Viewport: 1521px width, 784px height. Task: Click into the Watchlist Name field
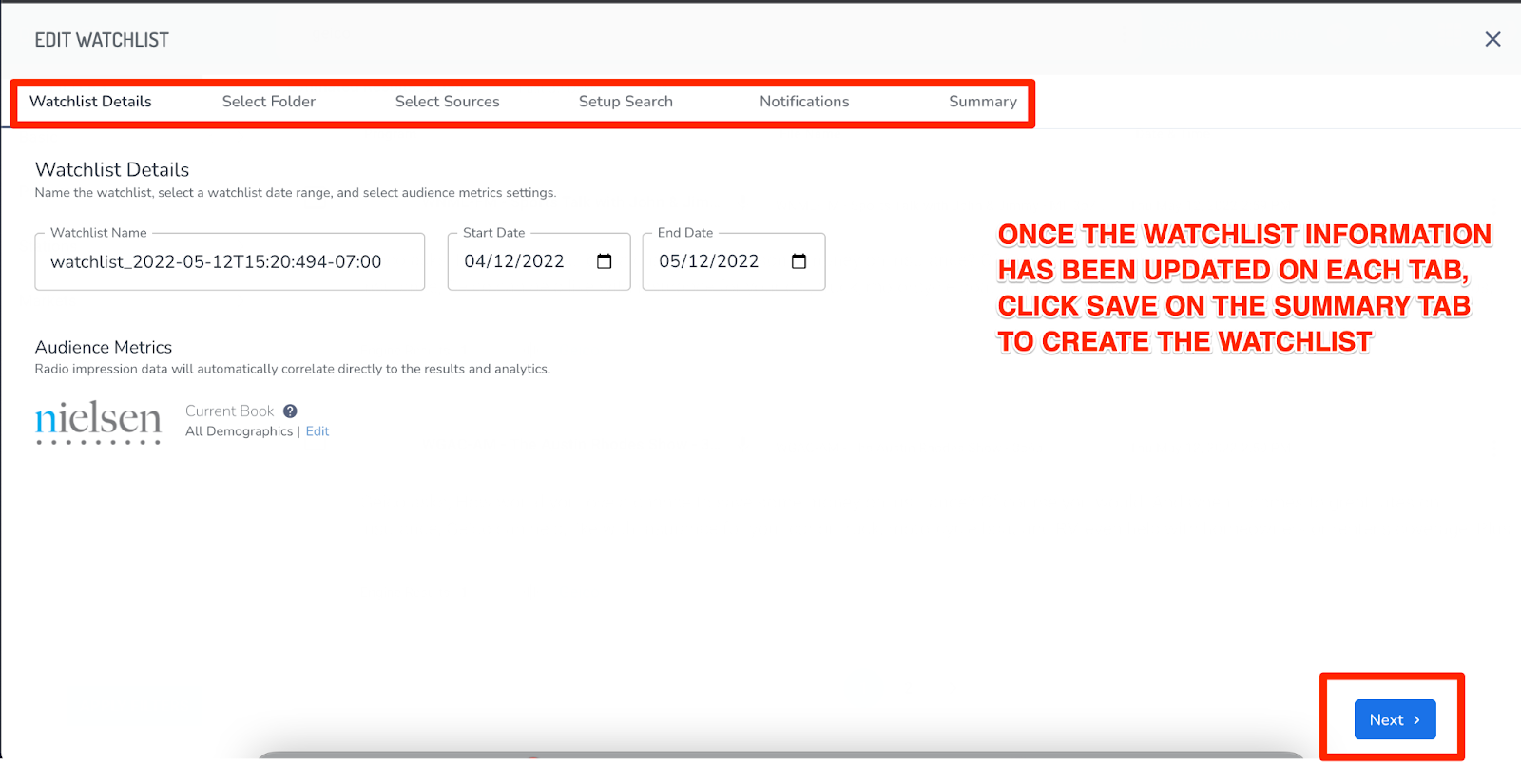tap(230, 261)
